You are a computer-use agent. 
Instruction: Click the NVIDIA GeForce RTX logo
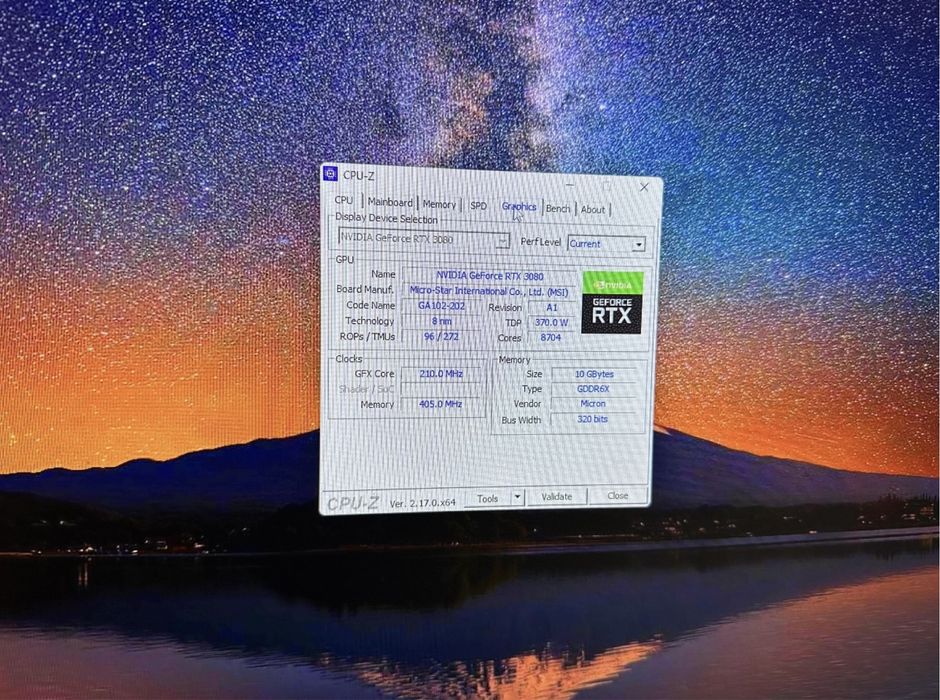coord(612,303)
